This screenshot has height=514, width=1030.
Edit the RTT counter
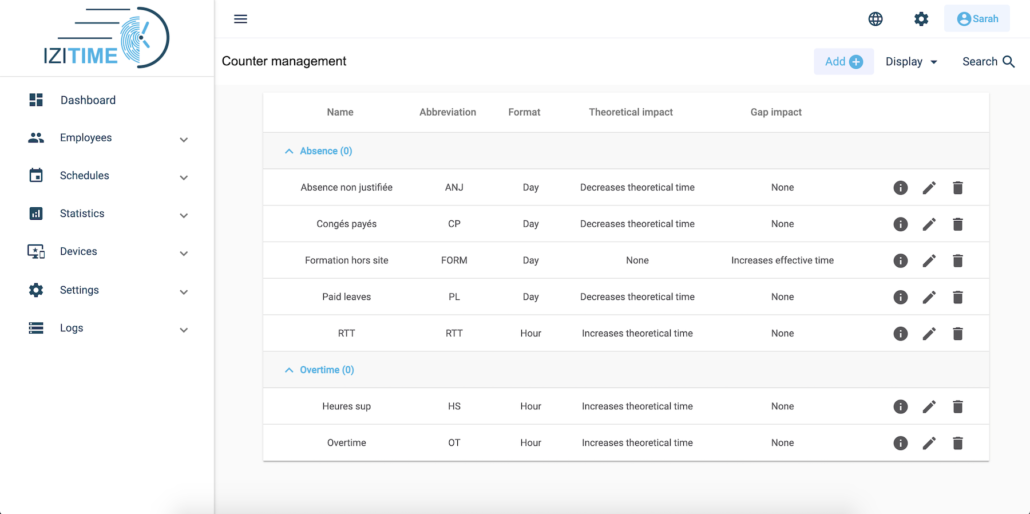pyautogui.click(x=929, y=334)
